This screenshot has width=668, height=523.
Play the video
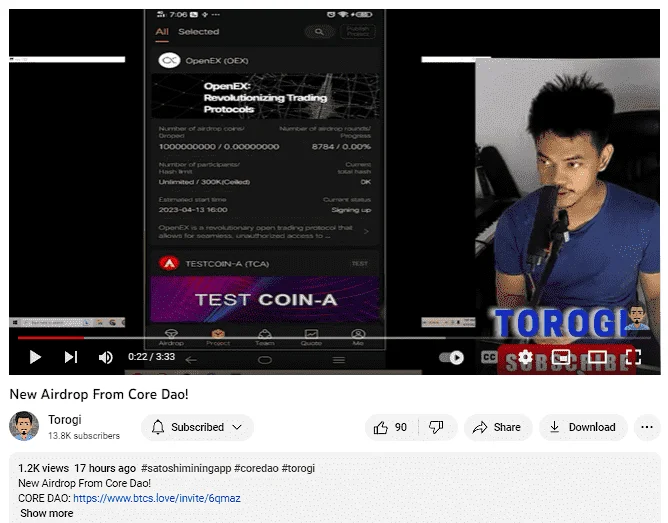[35, 357]
